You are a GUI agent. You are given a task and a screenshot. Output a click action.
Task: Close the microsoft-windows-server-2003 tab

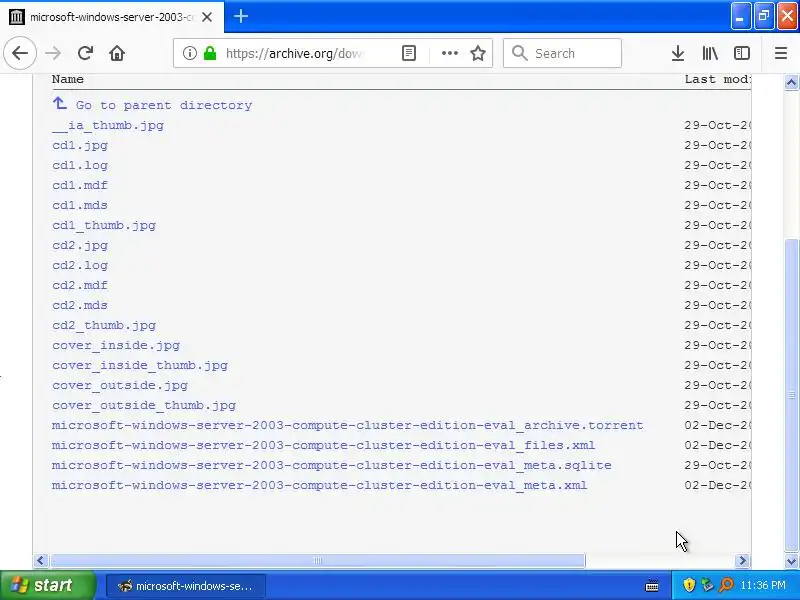(207, 17)
